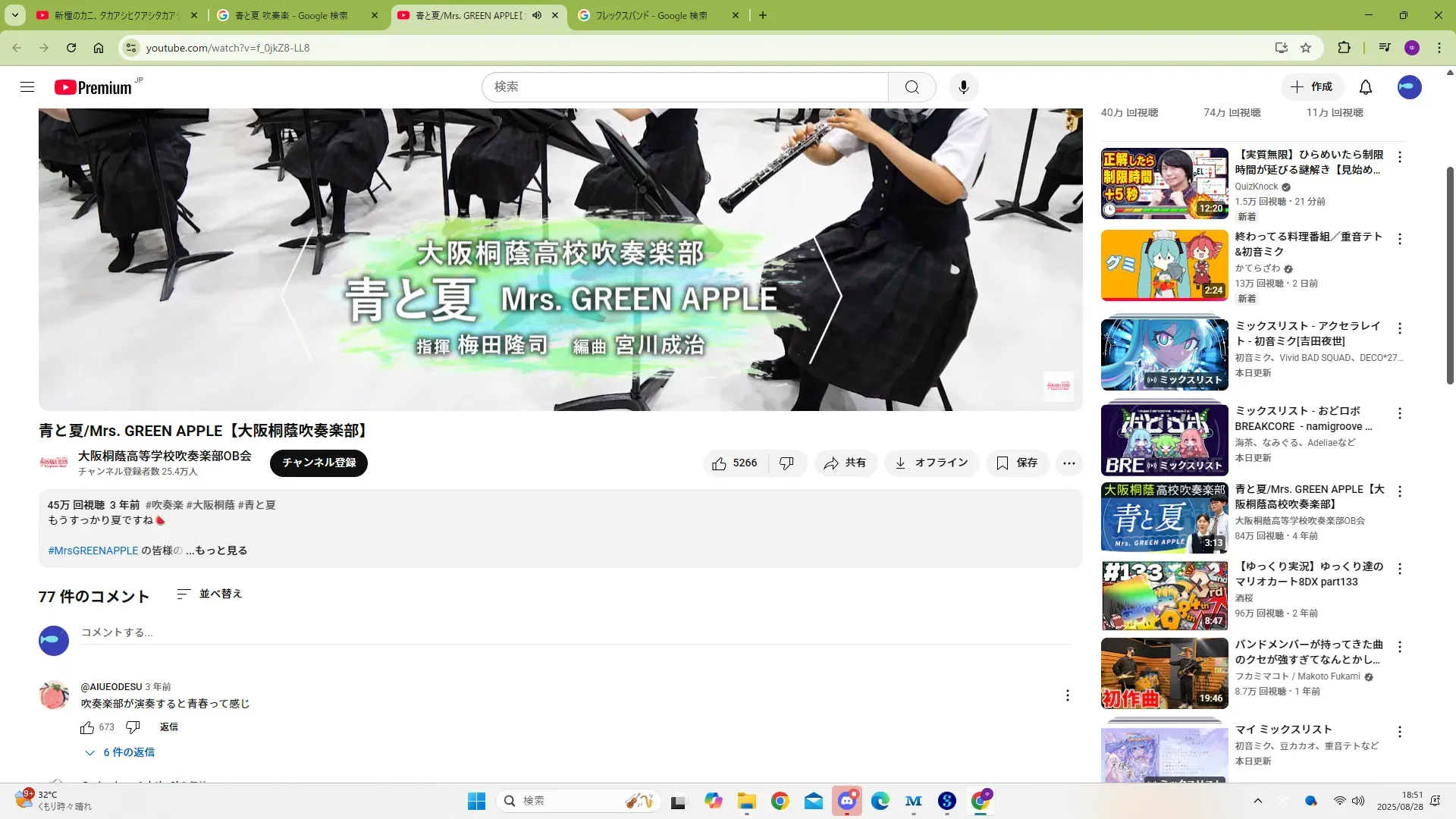Switch to the 青と夏 吹奏楽 Google search tab
The width and height of the screenshot is (1456, 819).
click(x=290, y=15)
